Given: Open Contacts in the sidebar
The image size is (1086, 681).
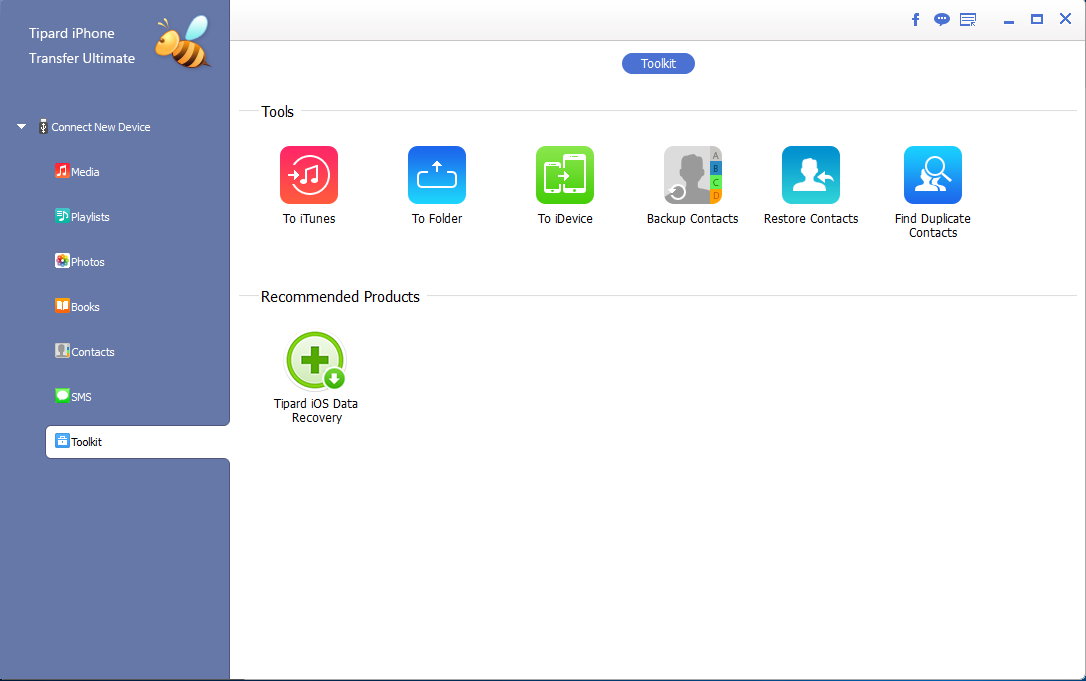Looking at the screenshot, I should pos(84,351).
